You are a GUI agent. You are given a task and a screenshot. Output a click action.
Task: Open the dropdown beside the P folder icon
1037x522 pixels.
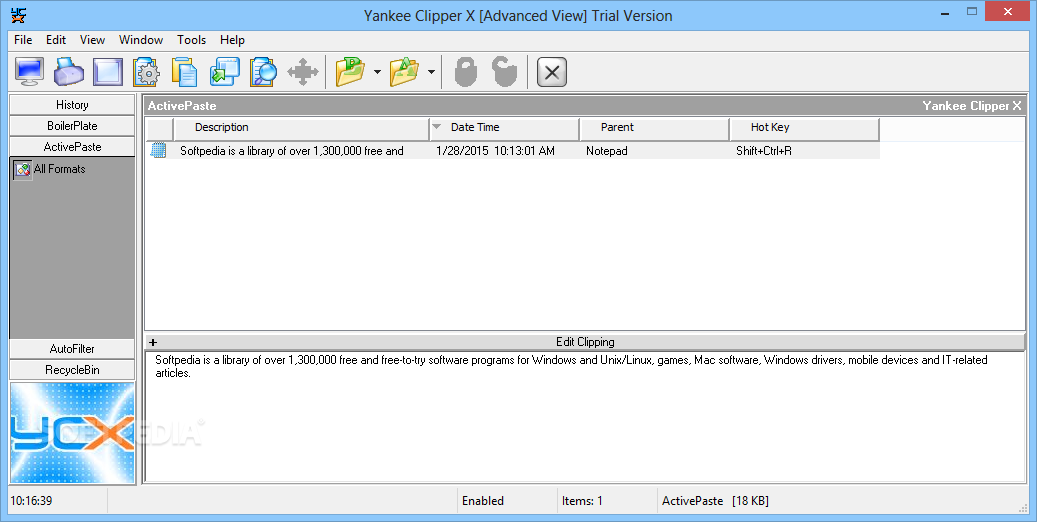coord(377,71)
